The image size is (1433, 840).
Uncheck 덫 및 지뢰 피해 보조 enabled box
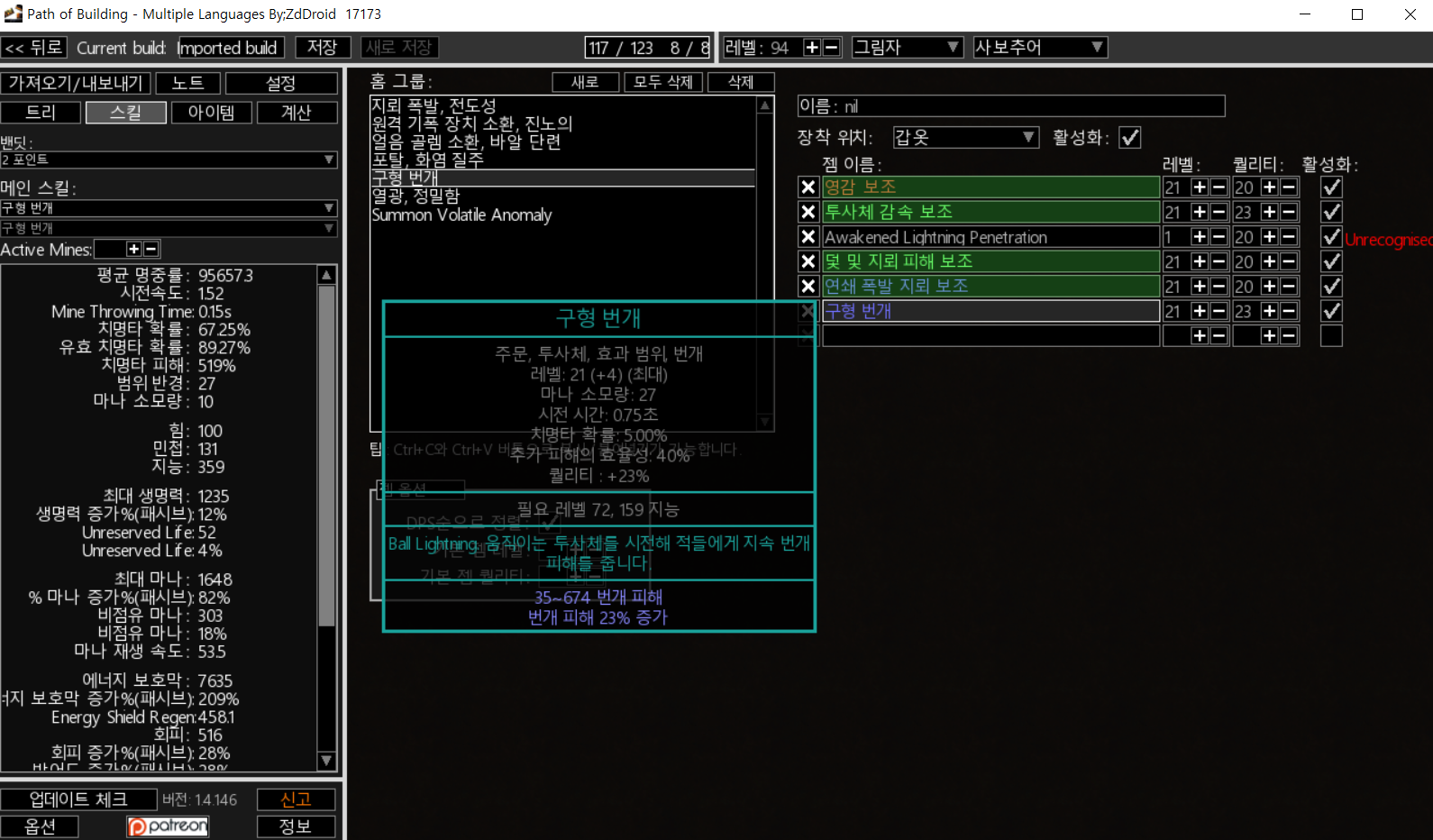[1331, 261]
